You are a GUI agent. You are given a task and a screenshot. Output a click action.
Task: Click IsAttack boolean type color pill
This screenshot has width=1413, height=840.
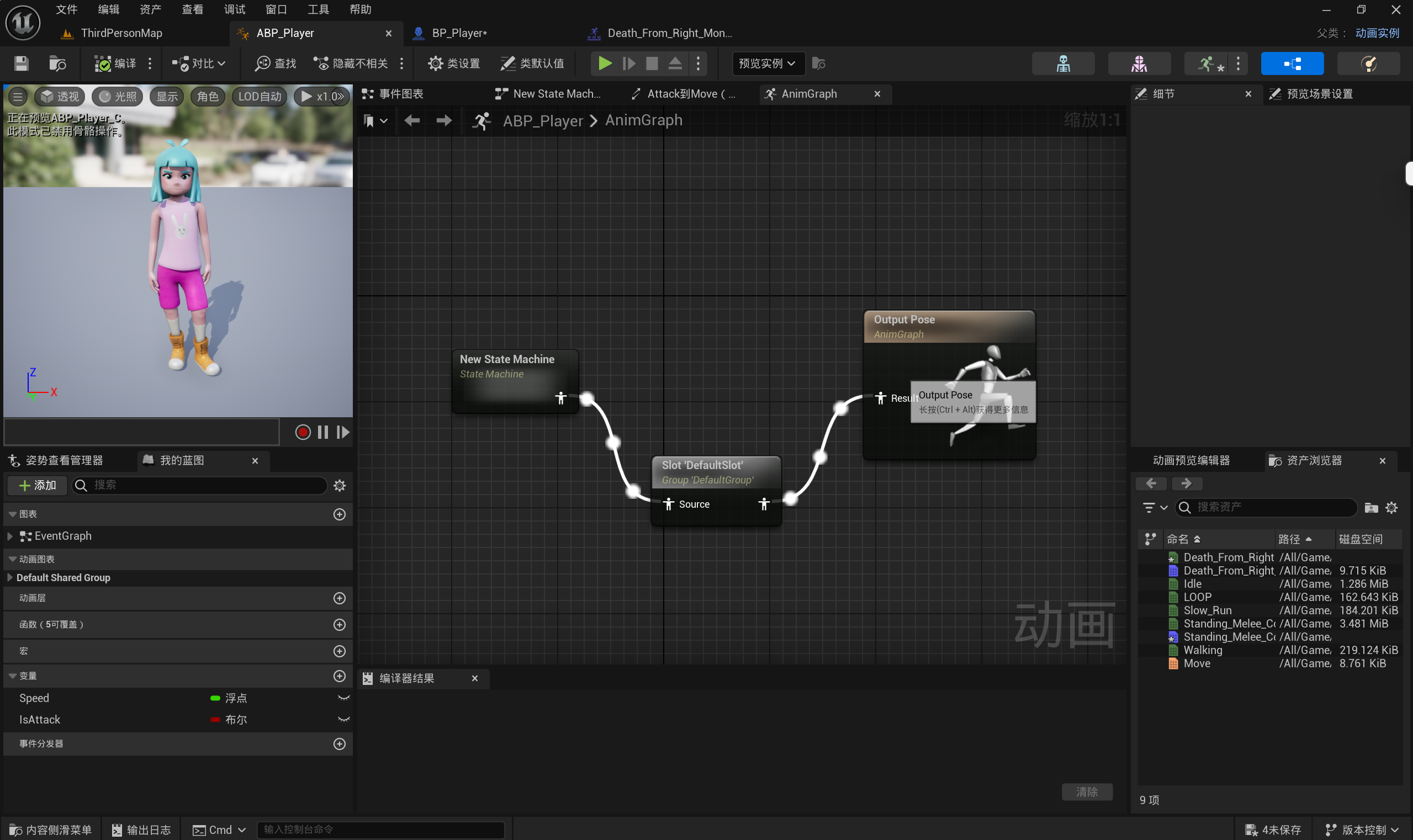coord(215,720)
